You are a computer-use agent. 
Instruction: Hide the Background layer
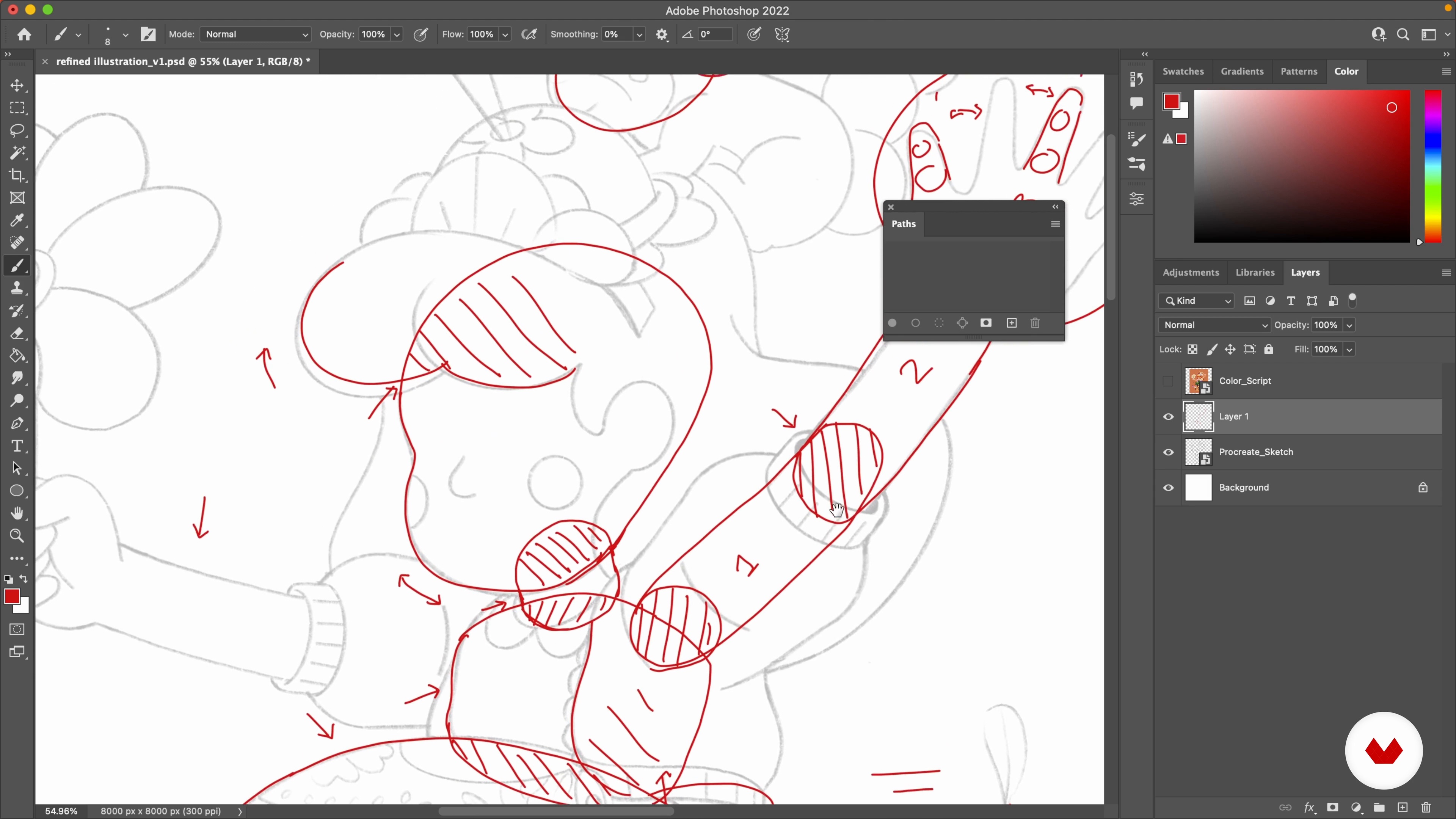pyautogui.click(x=1168, y=488)
